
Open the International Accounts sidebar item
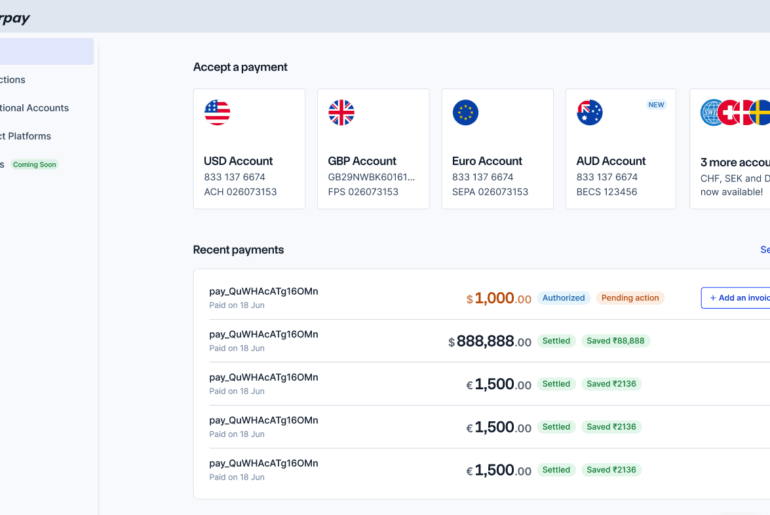[35, 108]
